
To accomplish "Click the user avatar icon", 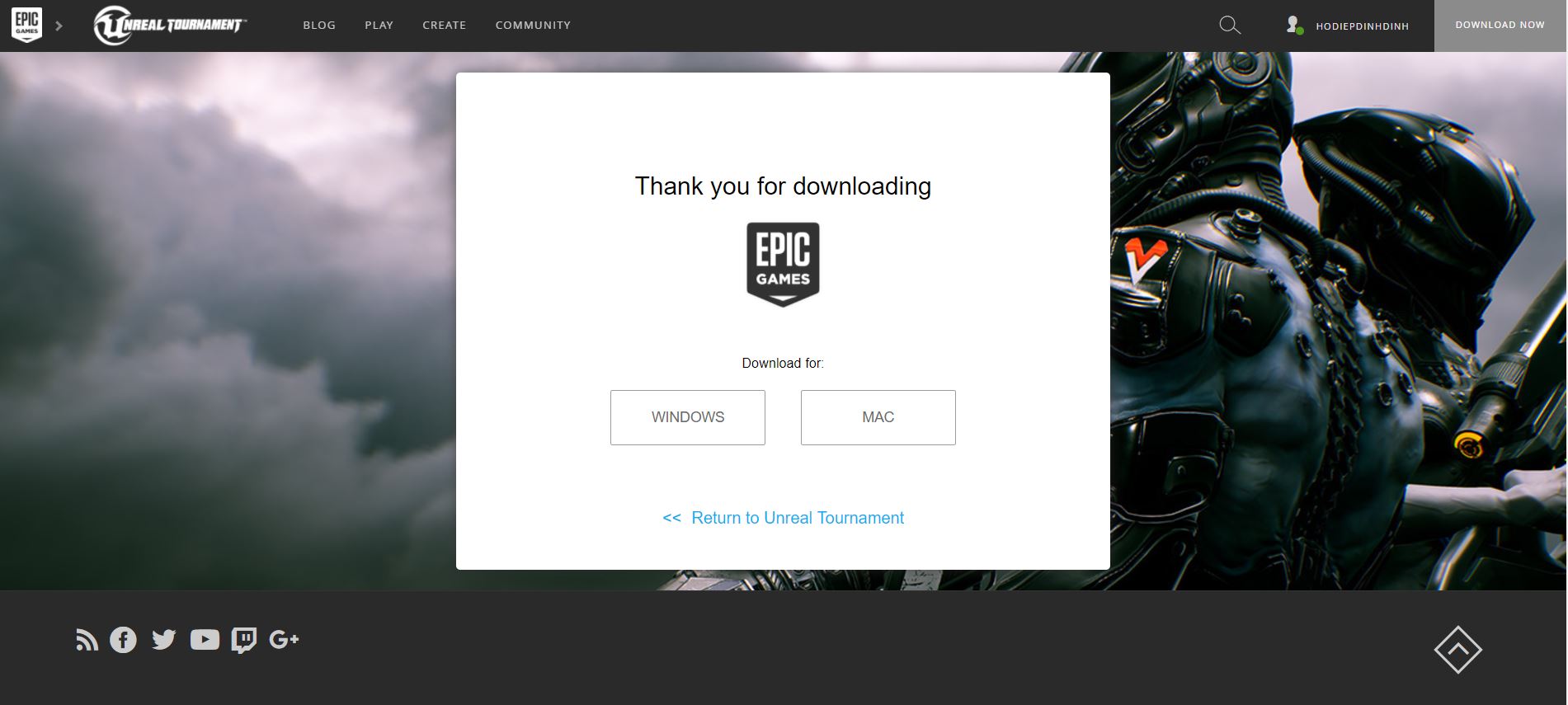I will pyautogui.click(x=1294, y=26).
